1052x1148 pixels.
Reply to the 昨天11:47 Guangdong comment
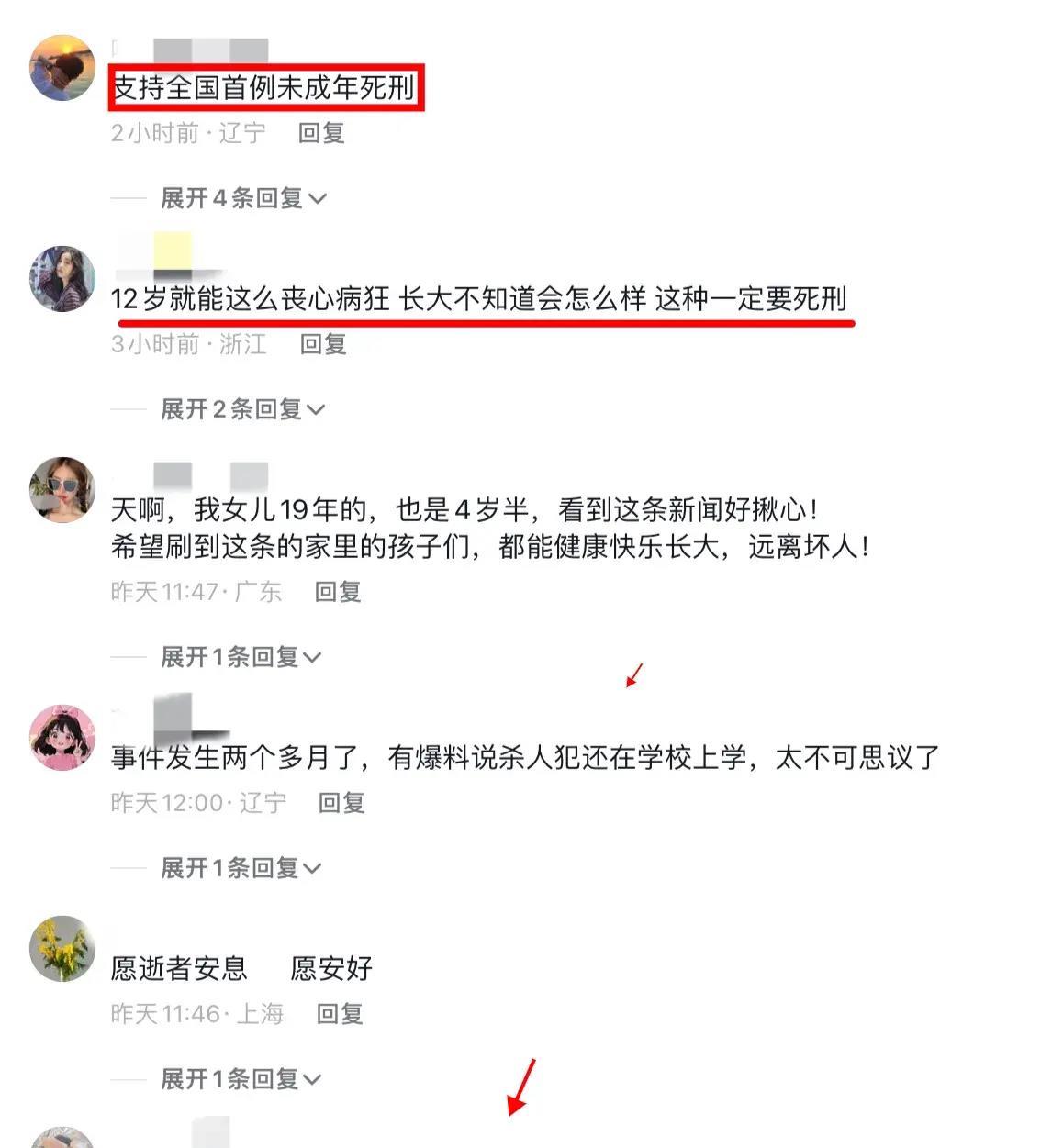(338, 592)
